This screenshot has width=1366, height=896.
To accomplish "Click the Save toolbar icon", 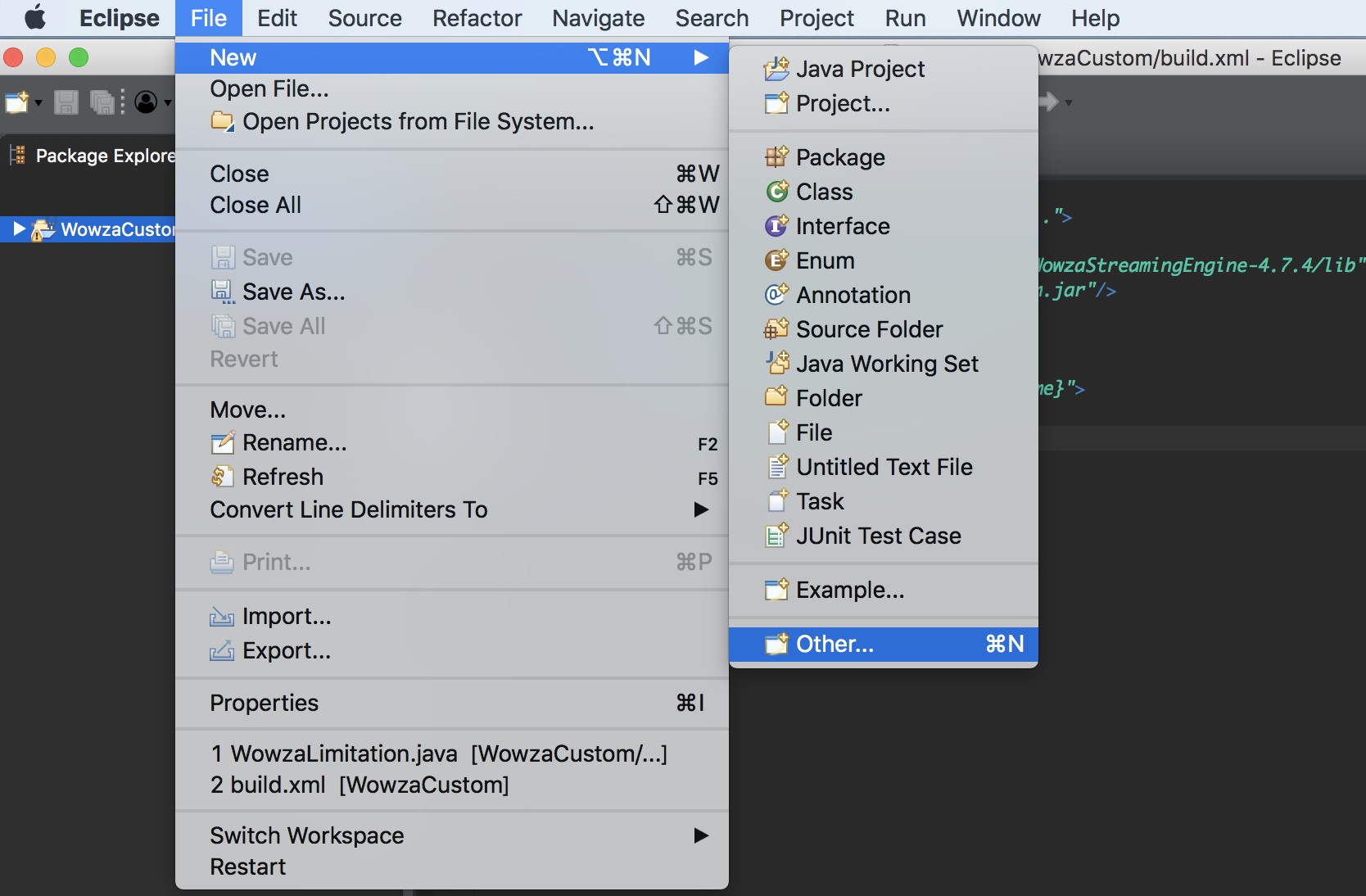I will click(x=66, y=102).
